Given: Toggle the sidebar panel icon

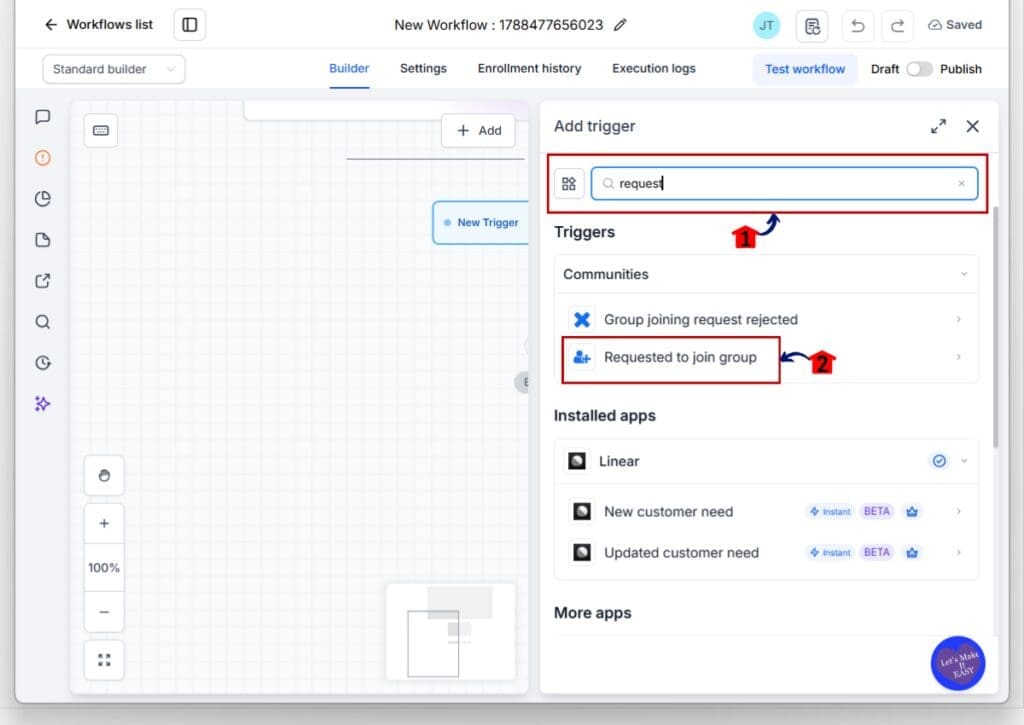Looking at the screenshot, I should [x=189, y=25].
